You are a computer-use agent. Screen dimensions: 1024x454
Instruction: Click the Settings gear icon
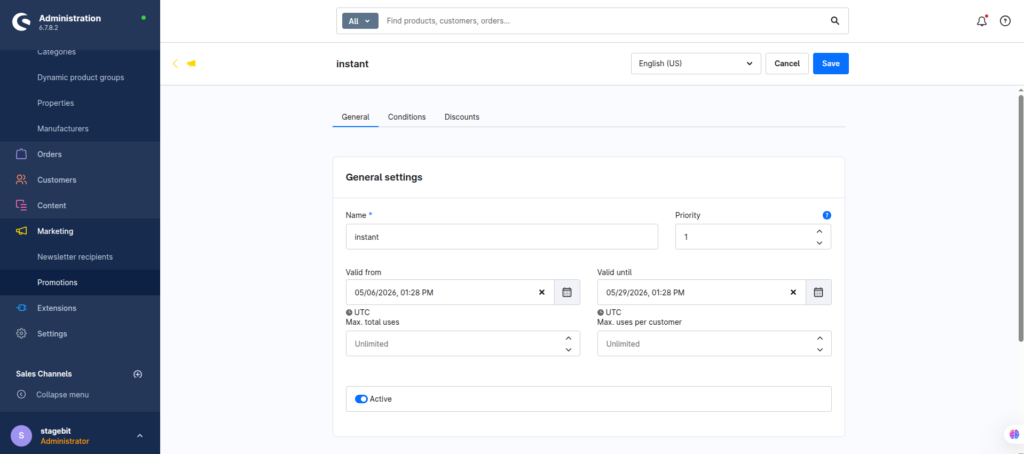click(22, 333)
